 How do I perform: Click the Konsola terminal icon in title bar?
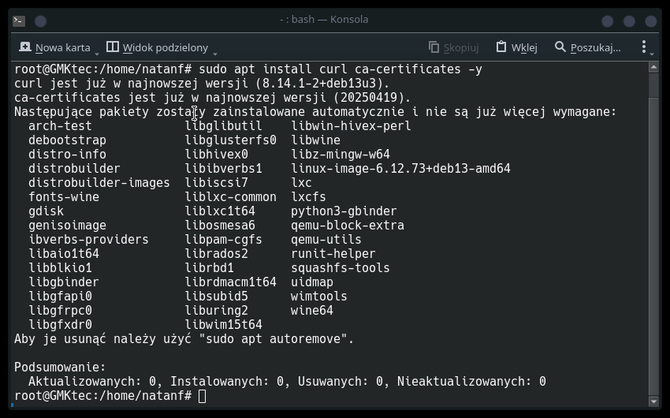(x=19, y=21)
